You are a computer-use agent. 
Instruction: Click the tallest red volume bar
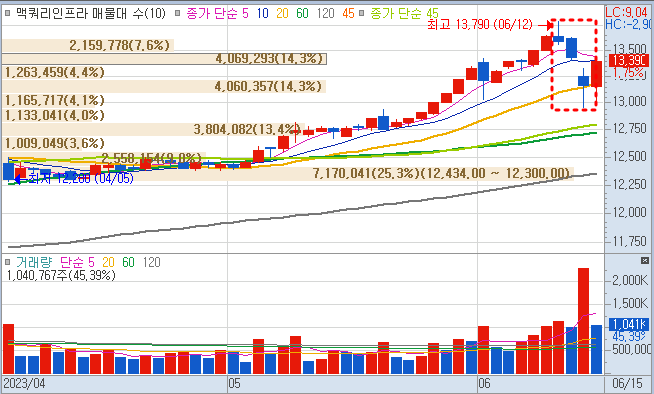pos(583,321)
